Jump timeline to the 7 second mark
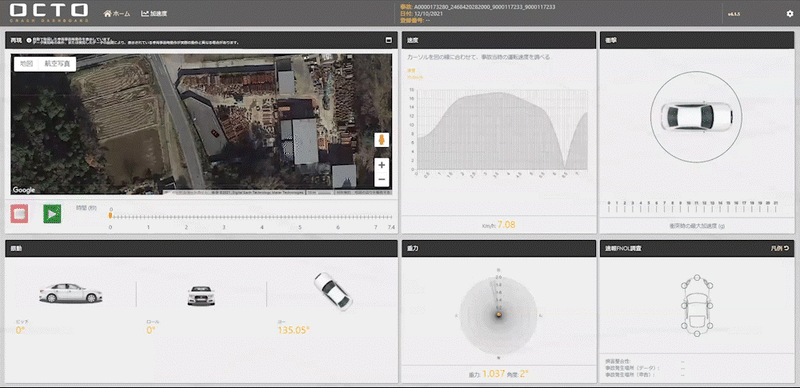Image resolution: width=800 pixels, height=388 pixels. [x=376, y=227]
